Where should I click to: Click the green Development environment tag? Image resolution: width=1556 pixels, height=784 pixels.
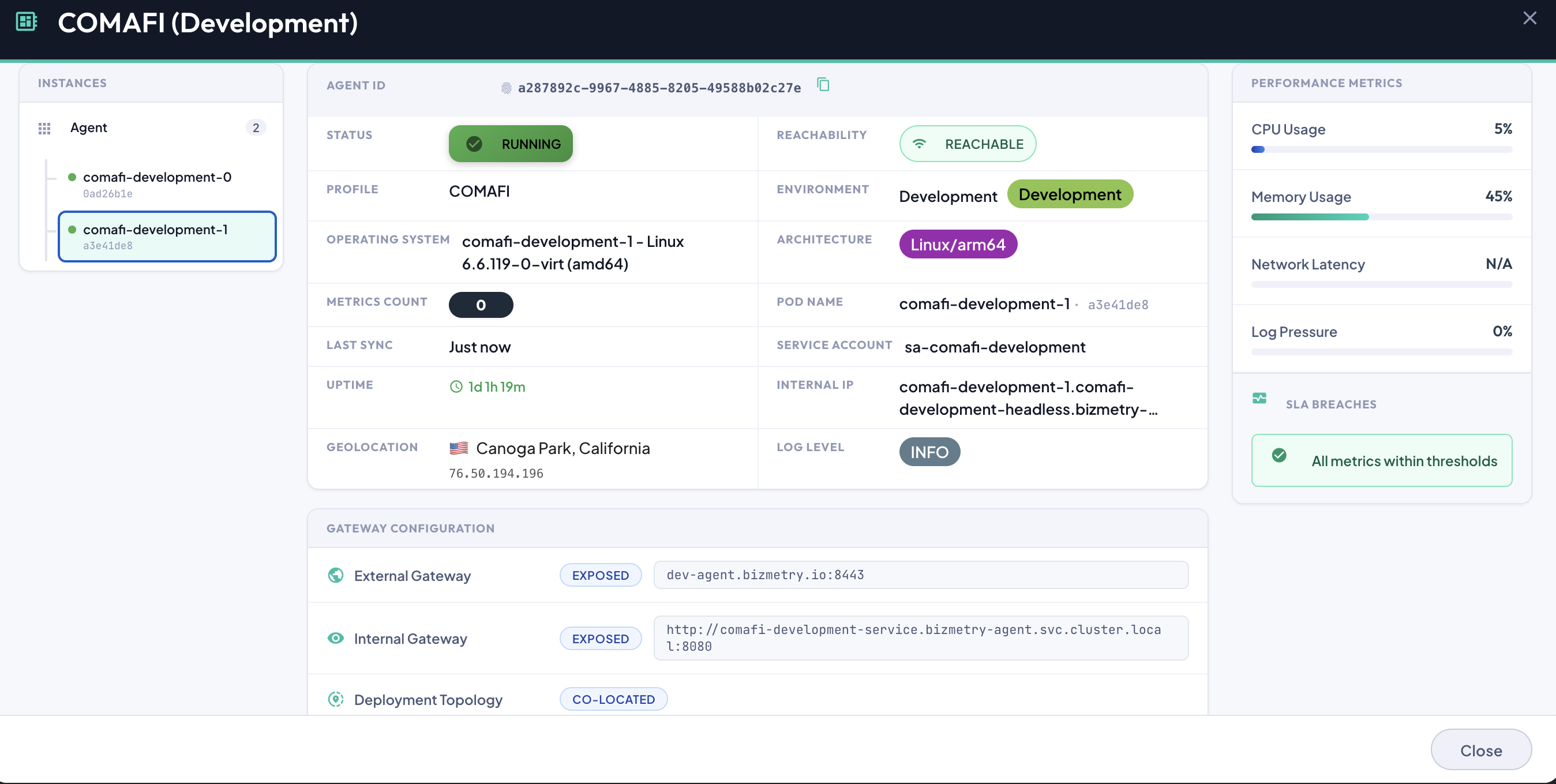point(1070,194)
